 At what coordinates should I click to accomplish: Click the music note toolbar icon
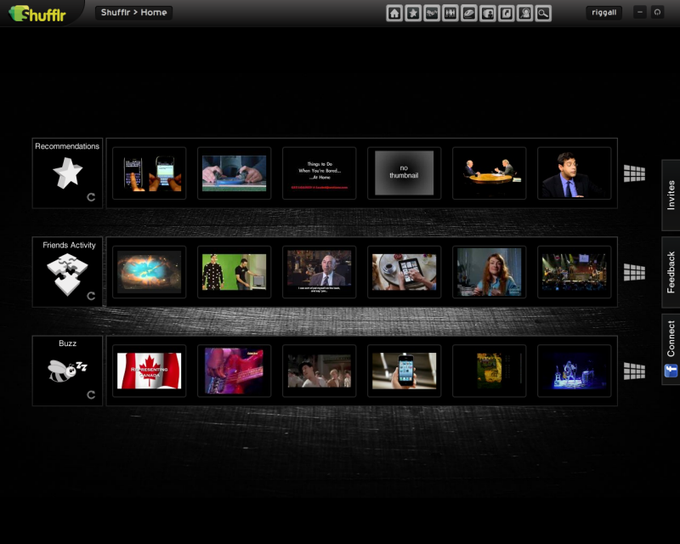click(x=506, y=13)
